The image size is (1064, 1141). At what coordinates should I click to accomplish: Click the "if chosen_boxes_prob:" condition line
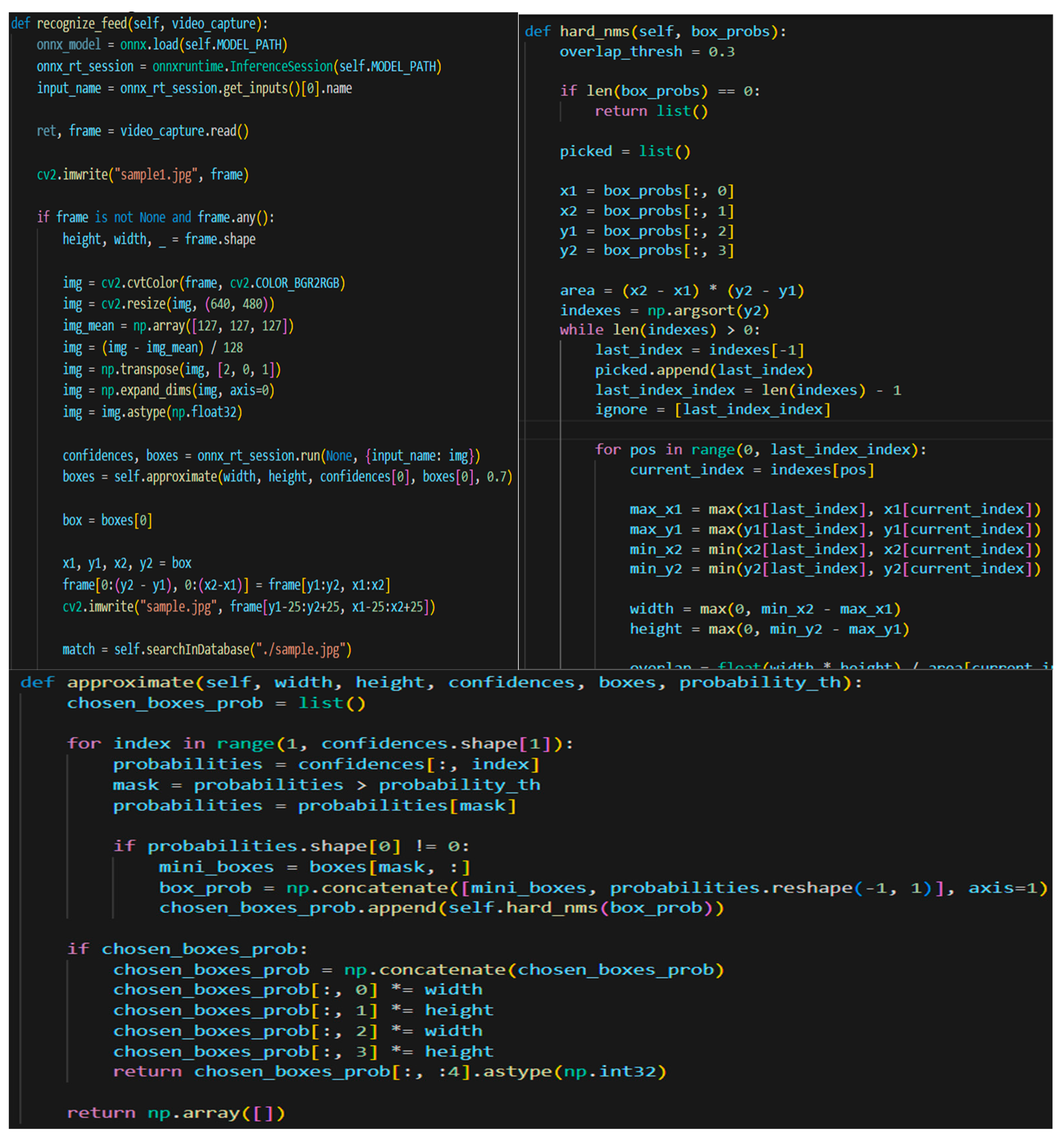tap(187, 949)
